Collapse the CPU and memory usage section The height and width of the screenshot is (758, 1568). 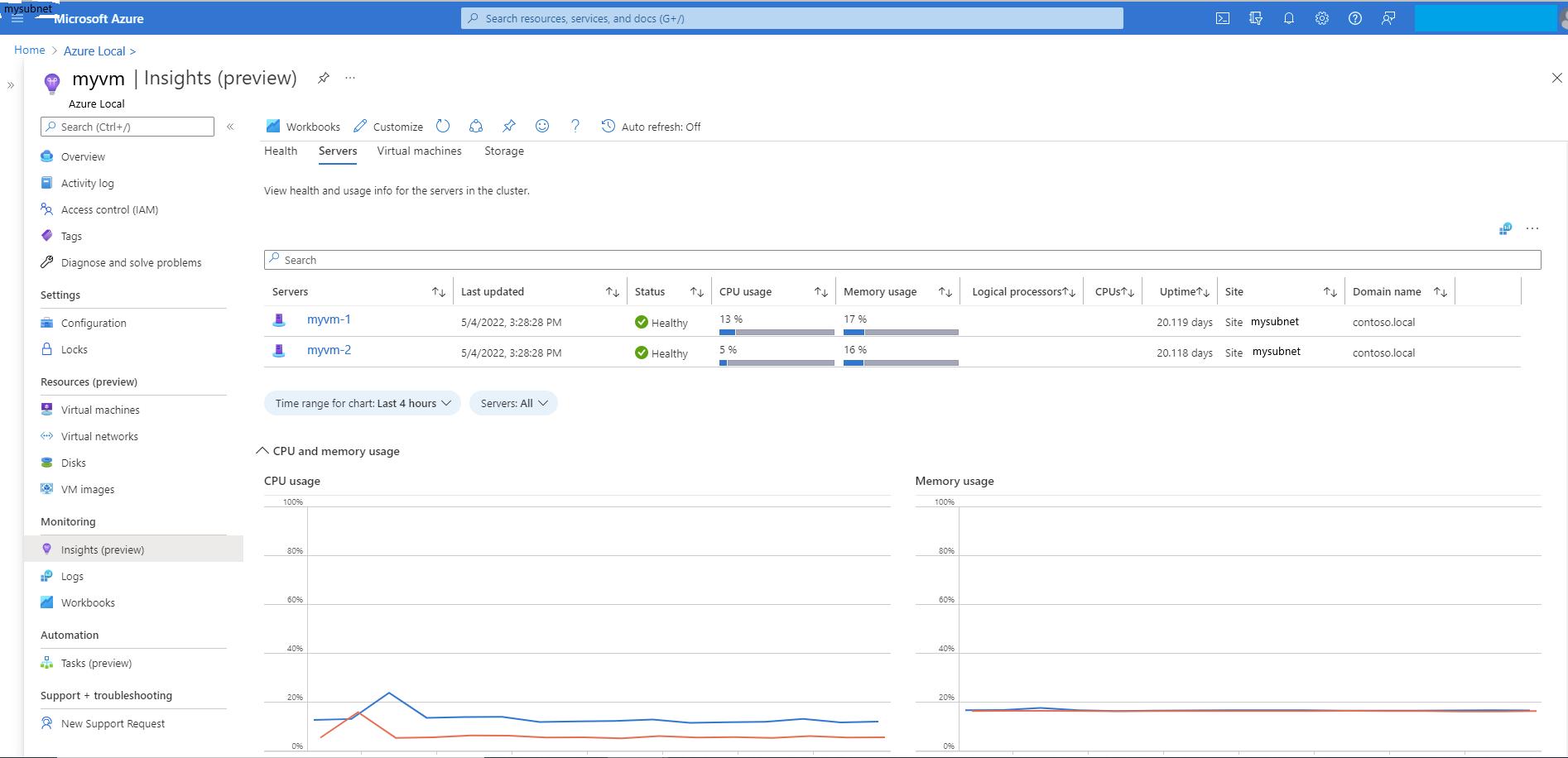(262, 450)
